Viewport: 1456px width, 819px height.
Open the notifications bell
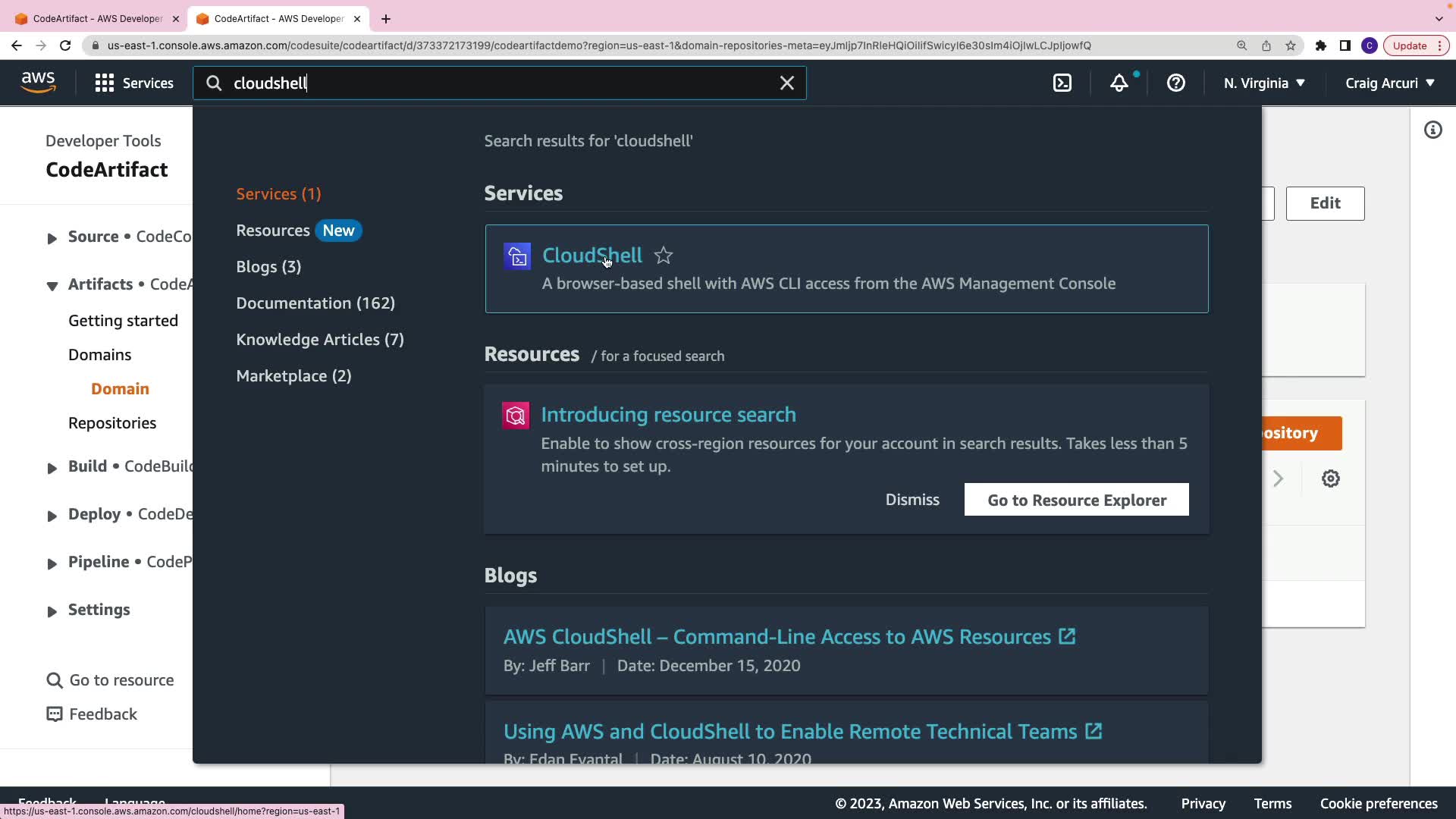pos(1119,83)
